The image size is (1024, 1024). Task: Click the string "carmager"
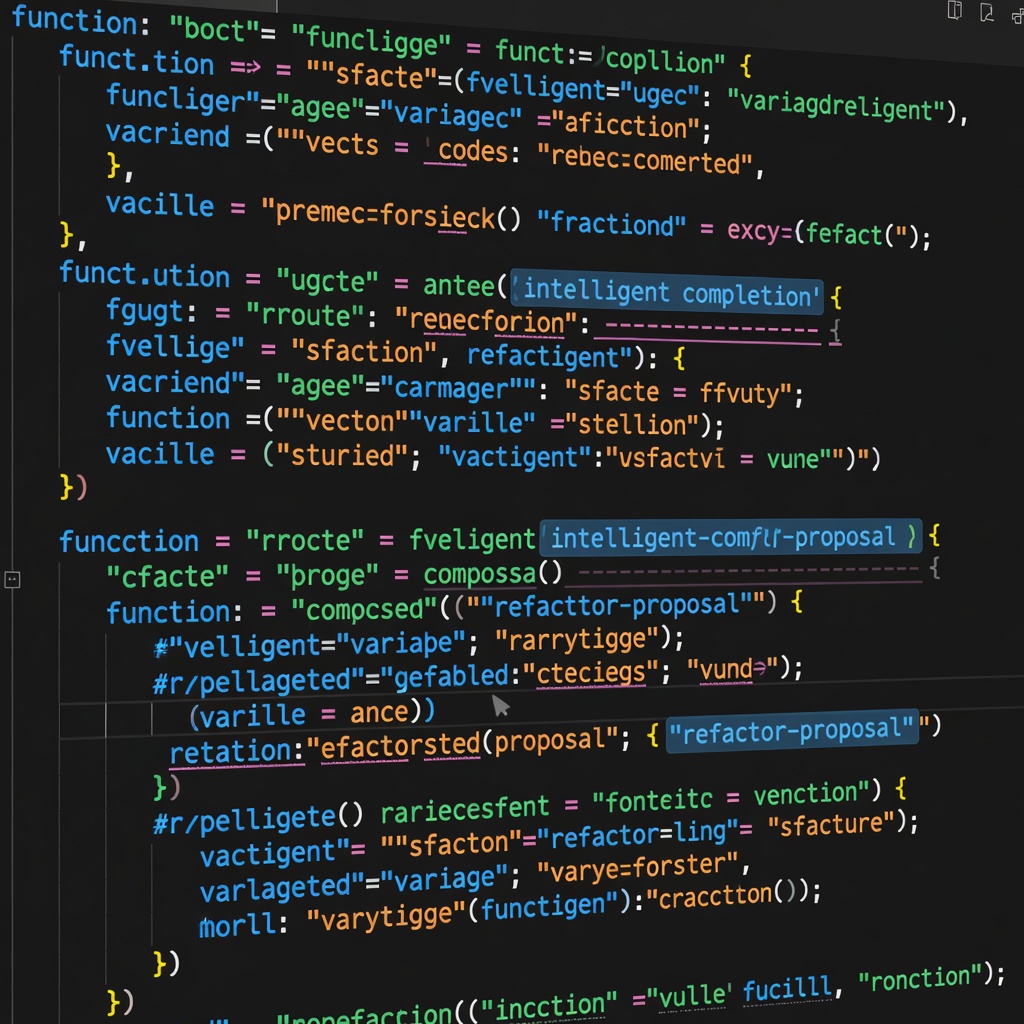click(458, 388)
